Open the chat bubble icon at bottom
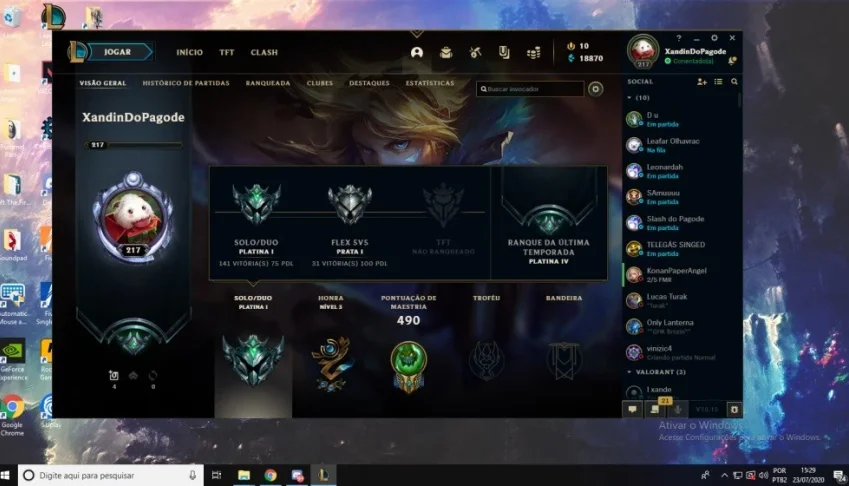Screen dimensions: 849x486 (x=632, y=409)
